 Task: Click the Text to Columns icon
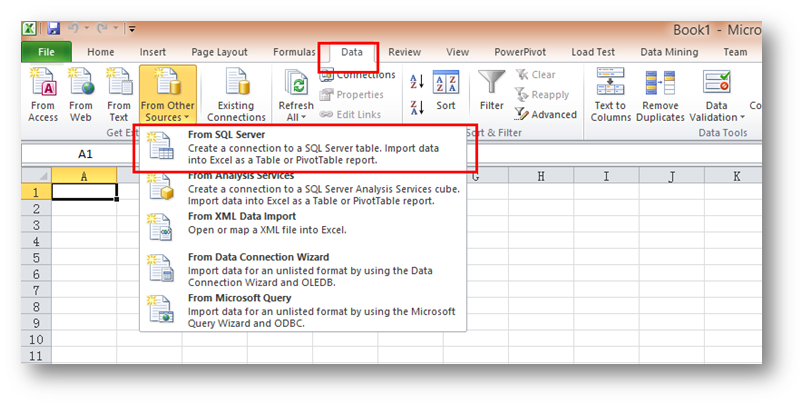coord(610,82)
